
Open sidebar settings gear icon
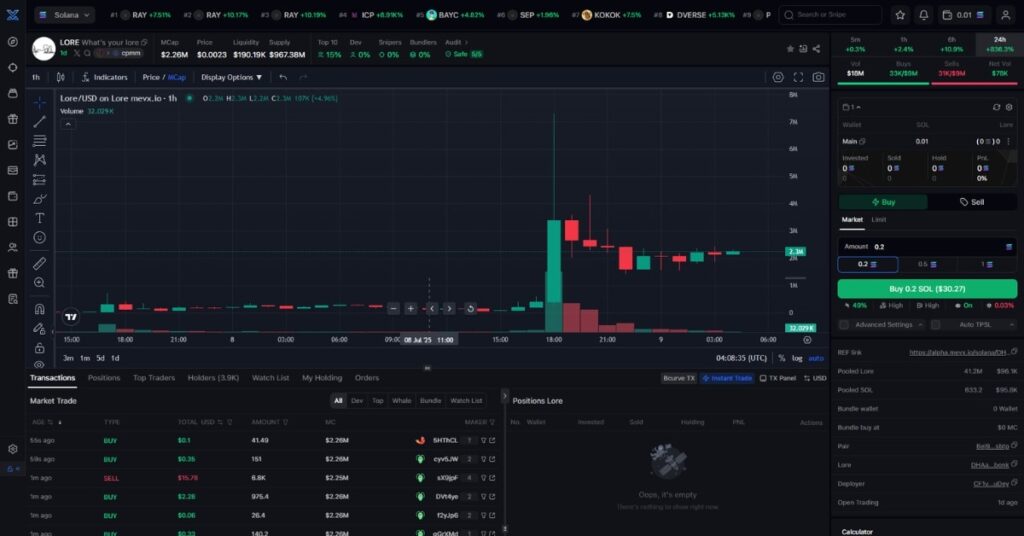click(12, 449)
